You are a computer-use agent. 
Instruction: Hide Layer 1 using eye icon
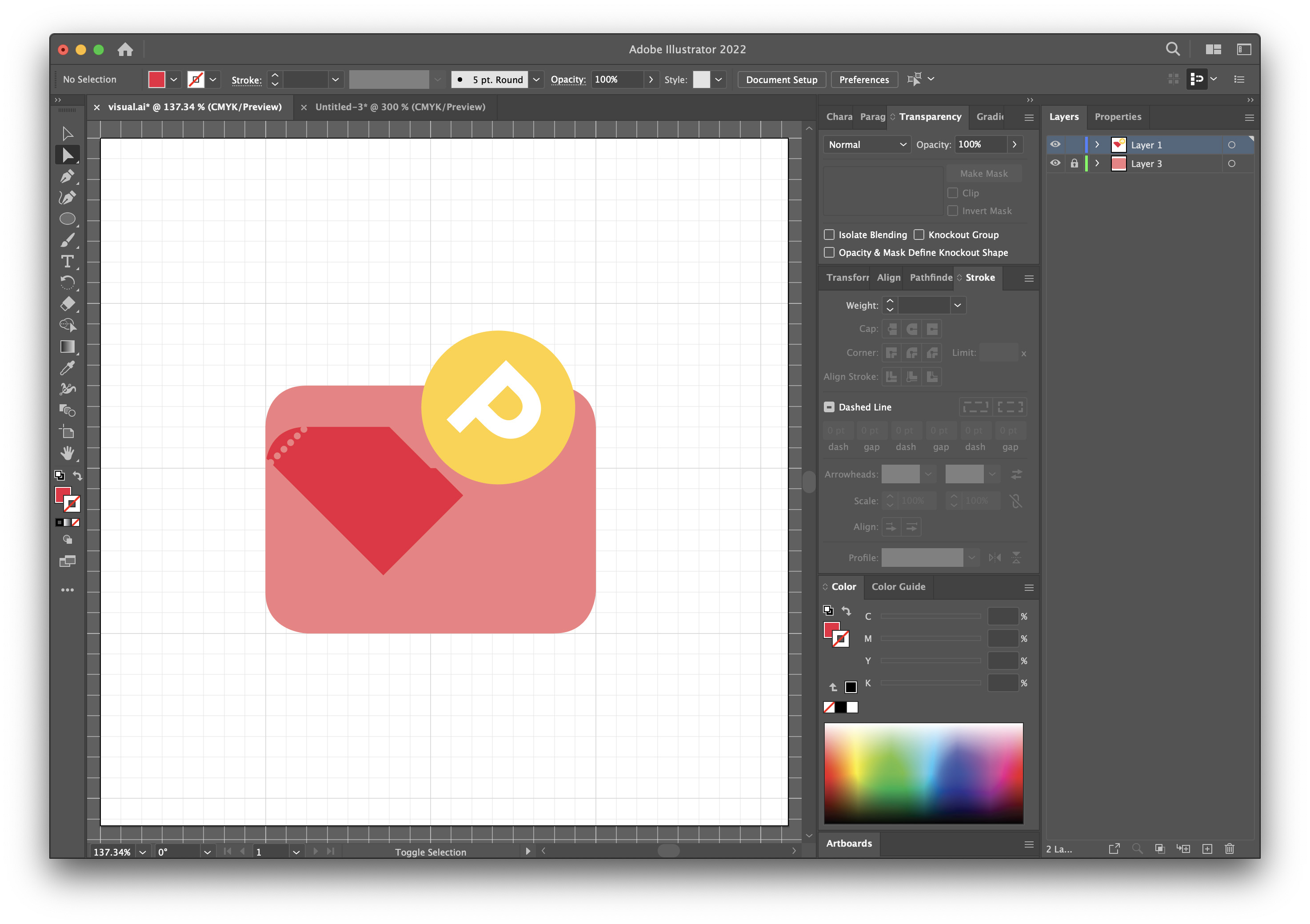pyautogui.click(x=1055, y=144)
